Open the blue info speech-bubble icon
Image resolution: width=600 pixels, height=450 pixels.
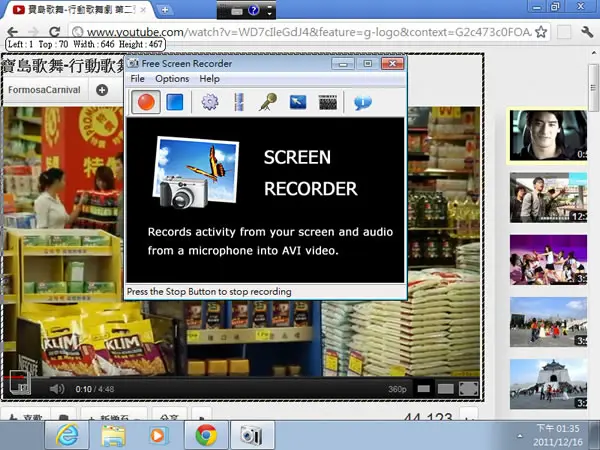362,102
